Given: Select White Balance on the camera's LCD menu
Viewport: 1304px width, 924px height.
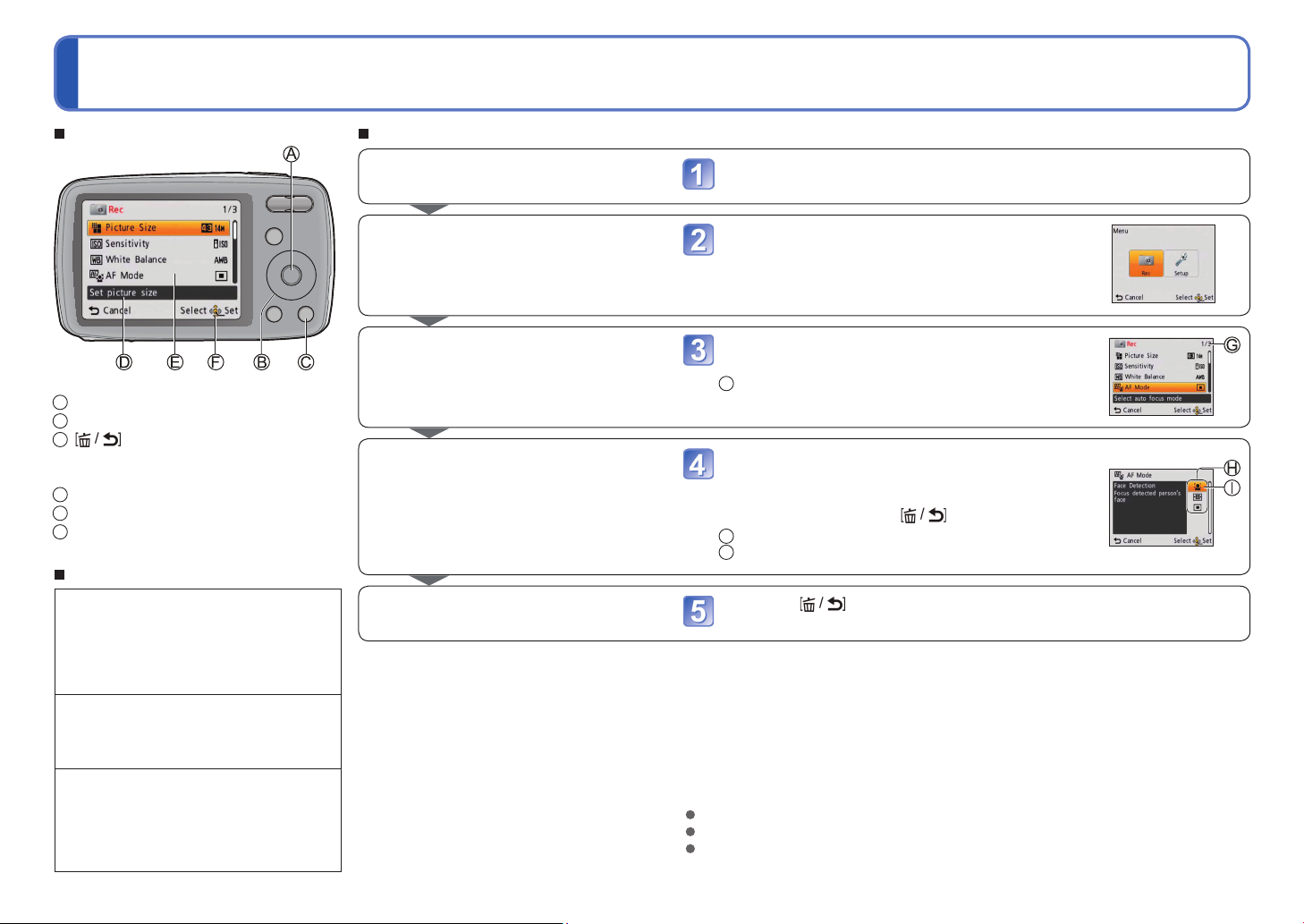Looking at the screenshot, I should 157,260.
